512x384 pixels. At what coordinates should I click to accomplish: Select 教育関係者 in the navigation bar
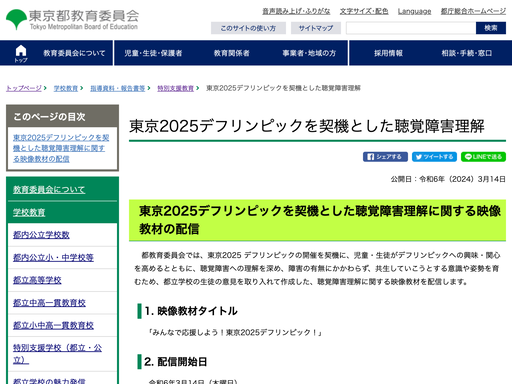232,53
